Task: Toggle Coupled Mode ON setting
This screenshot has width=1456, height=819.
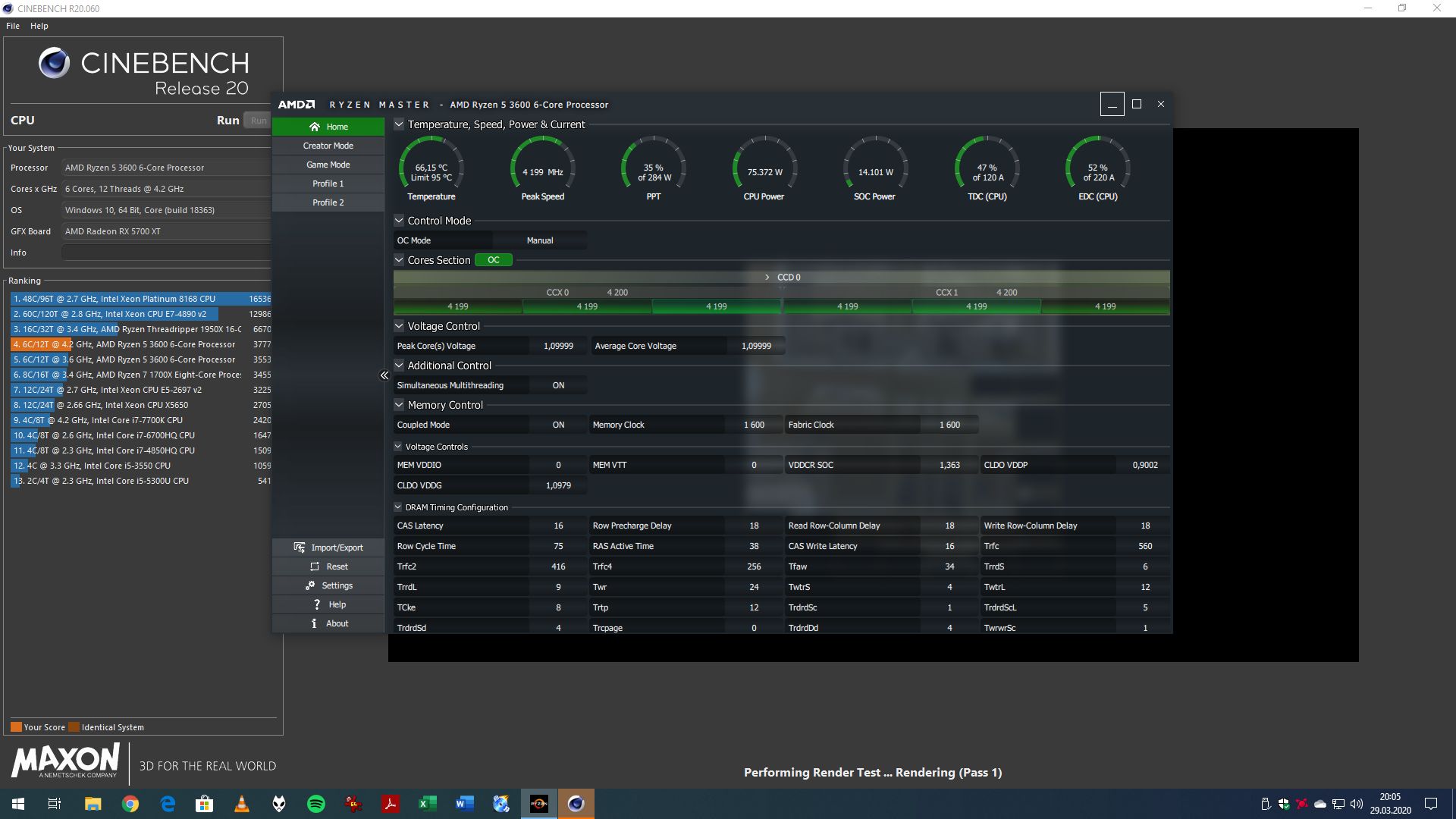Action: coord(558,425)
